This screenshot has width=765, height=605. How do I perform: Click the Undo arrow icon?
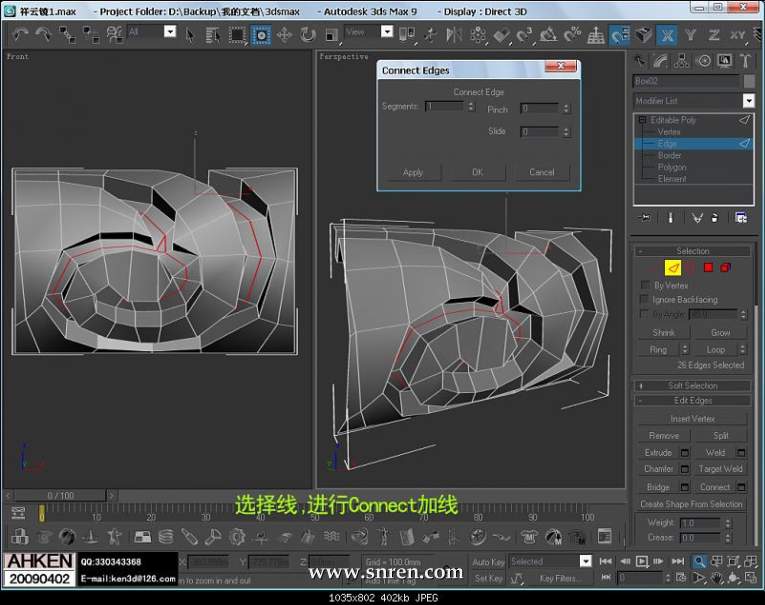[x=20, y=34]
